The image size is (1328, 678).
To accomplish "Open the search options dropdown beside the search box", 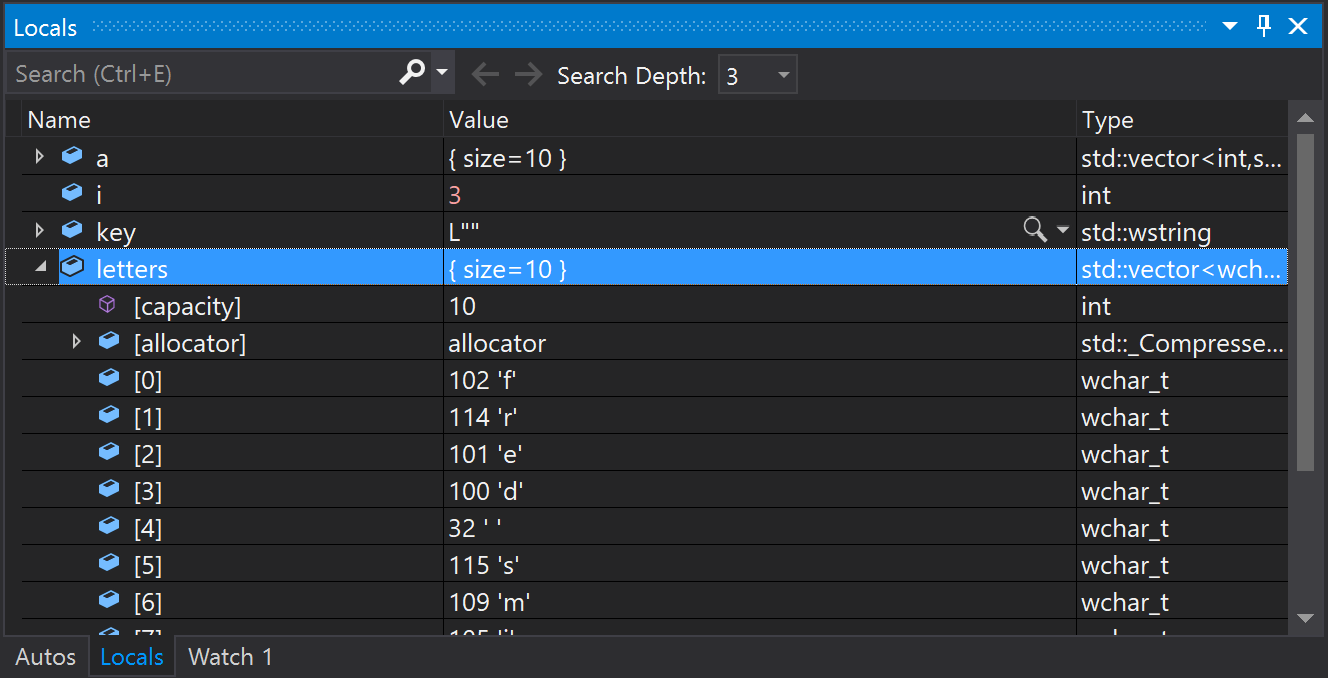I will coord(440,72).
